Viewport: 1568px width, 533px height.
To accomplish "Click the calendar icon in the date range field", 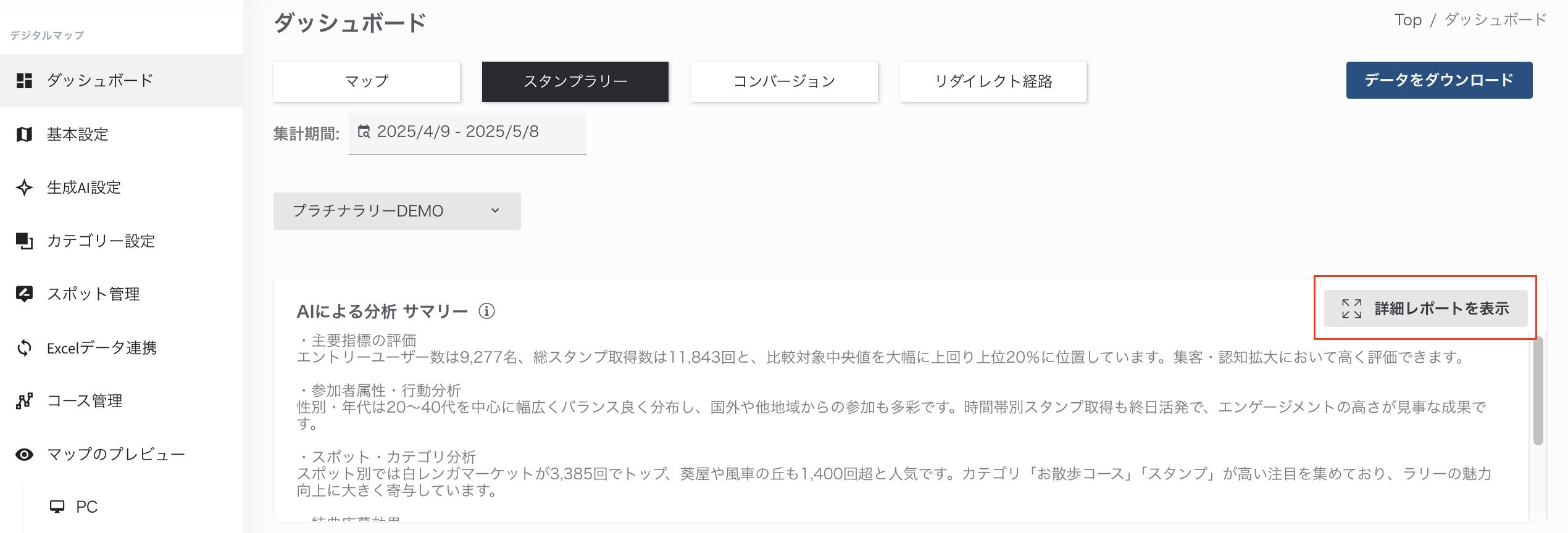I will click(364, 131).
